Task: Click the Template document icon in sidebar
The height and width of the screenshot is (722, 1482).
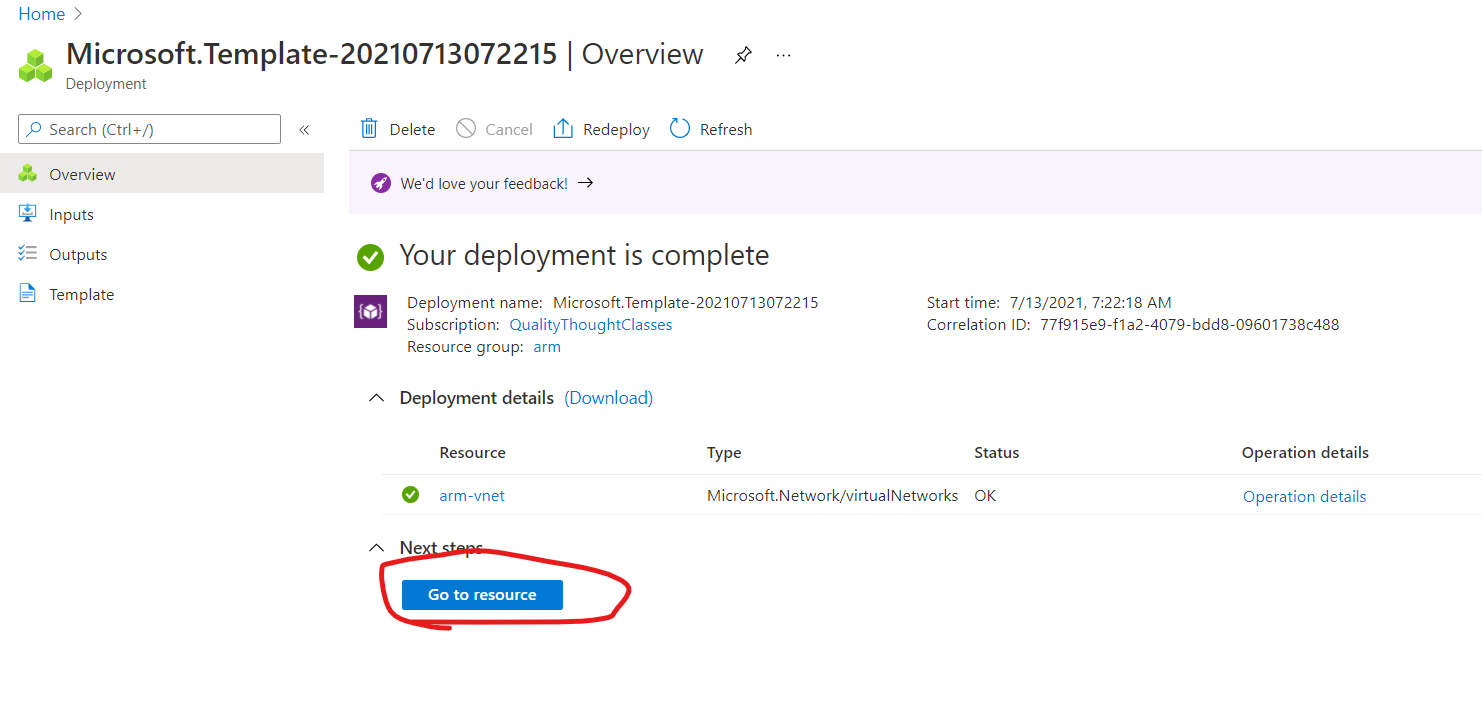Action: tap(28, 294)
